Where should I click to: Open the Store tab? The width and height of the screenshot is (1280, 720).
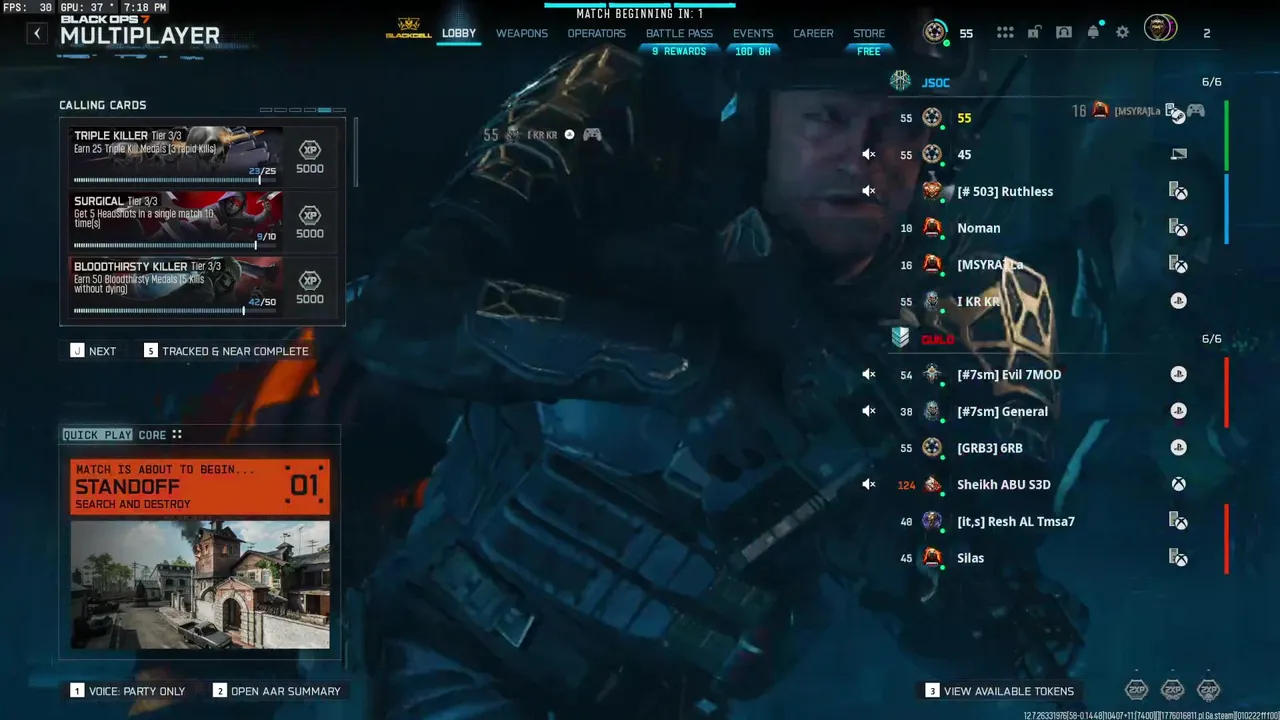coord(869,33)
